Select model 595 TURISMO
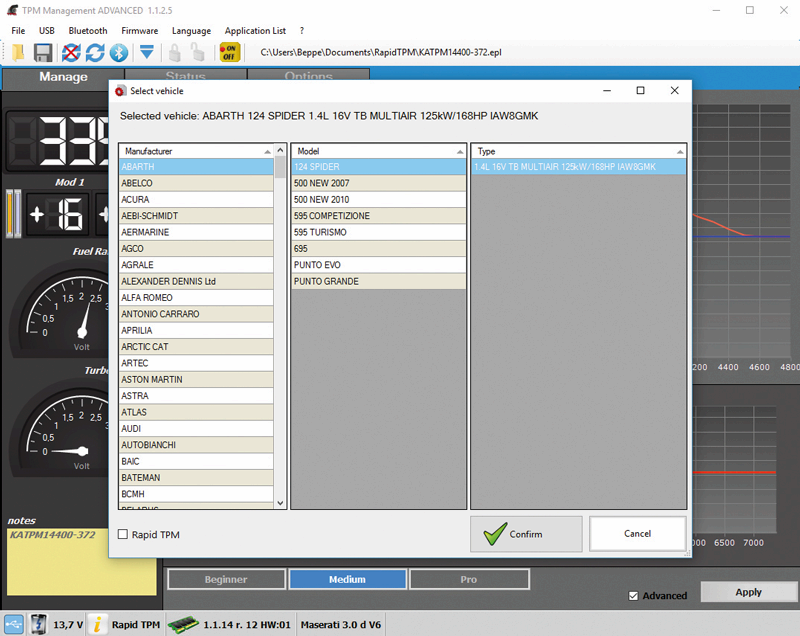 point(379,232)
